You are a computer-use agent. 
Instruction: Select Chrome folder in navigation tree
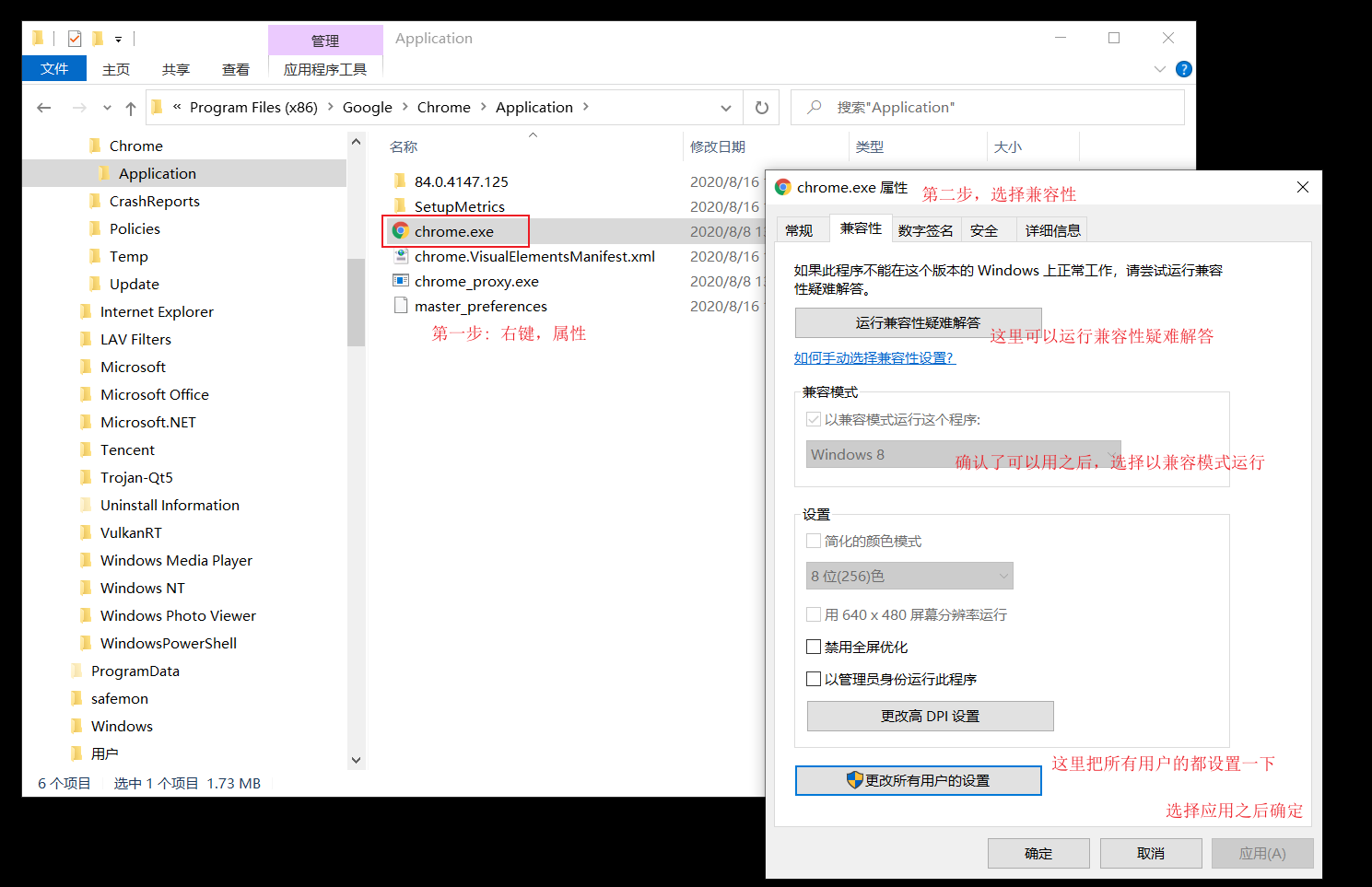point(135,146)
